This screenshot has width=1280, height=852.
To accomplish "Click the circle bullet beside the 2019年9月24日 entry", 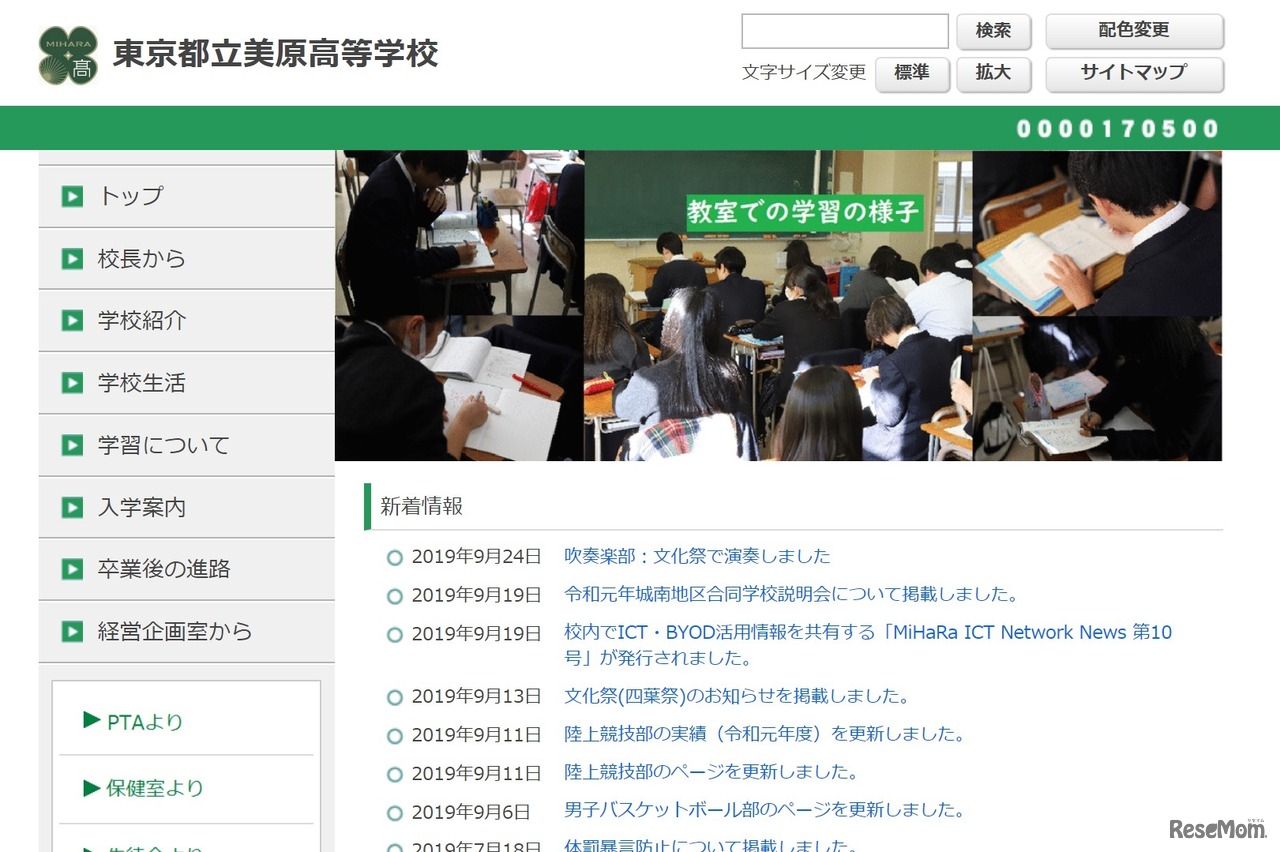I will (394, 557).
